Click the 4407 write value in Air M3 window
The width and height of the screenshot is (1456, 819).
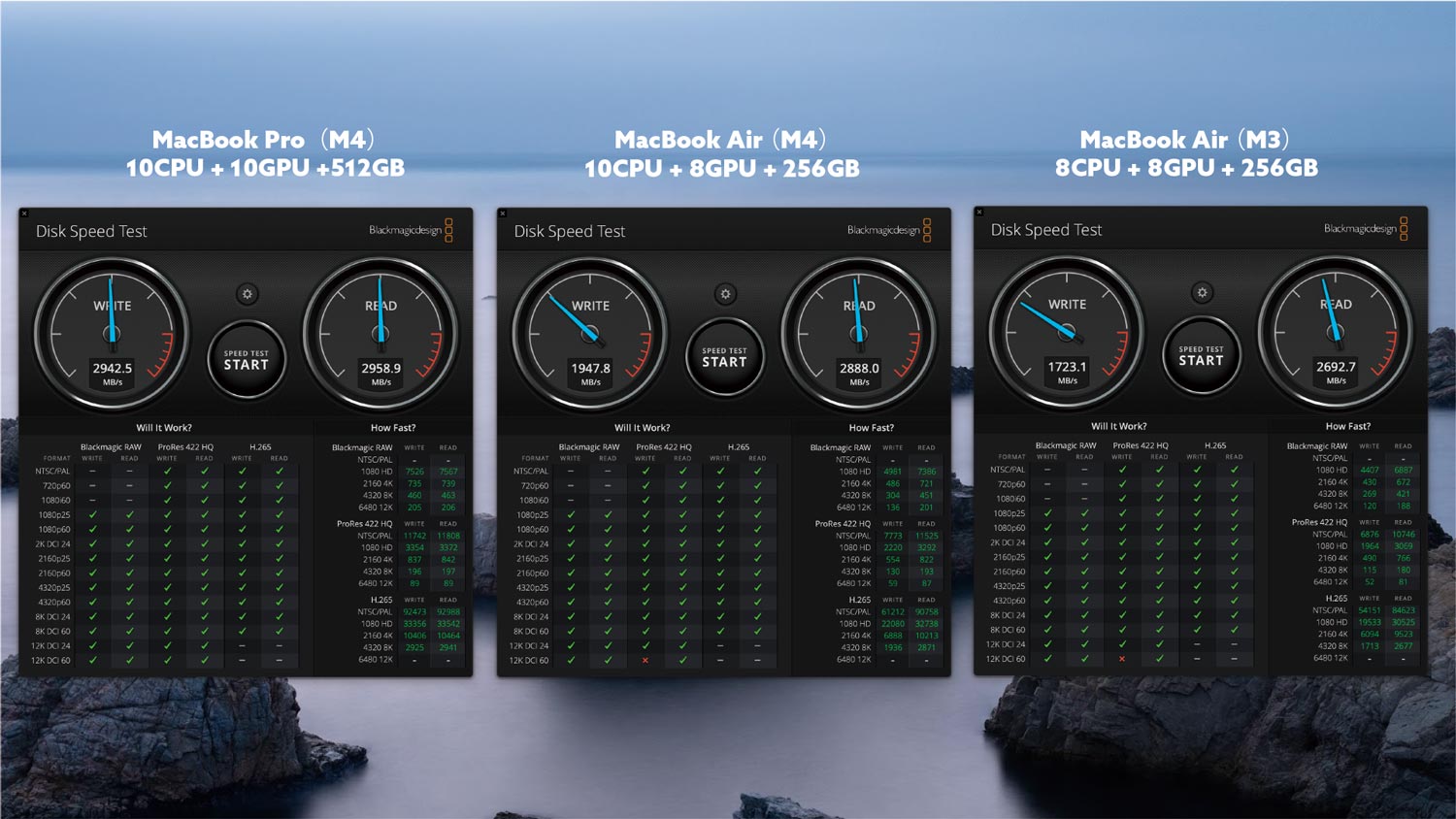[x=1370, y=470]
